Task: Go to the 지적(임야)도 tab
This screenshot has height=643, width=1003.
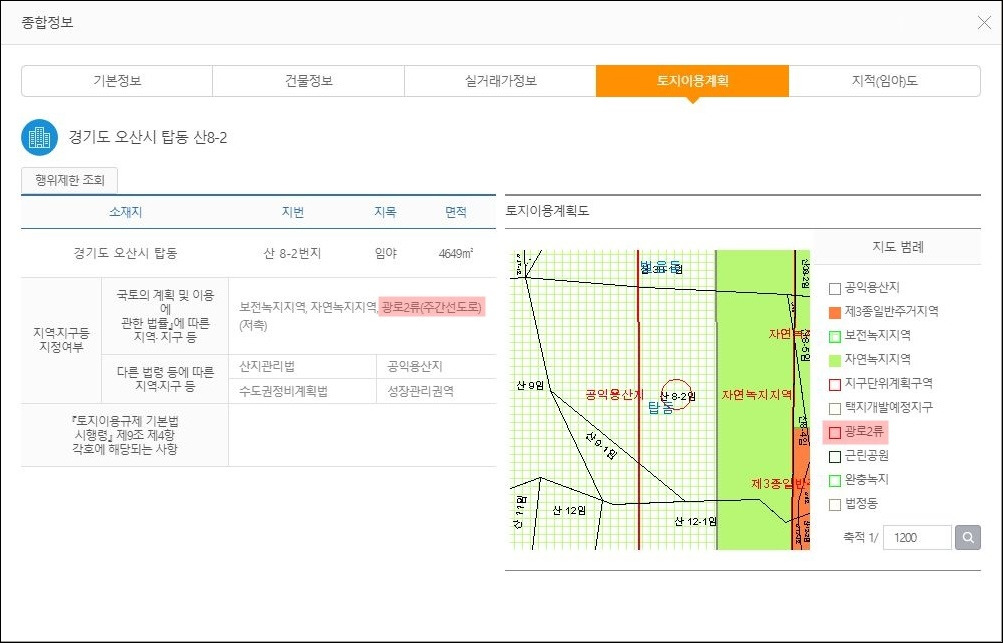Action: tap(884, 81)
